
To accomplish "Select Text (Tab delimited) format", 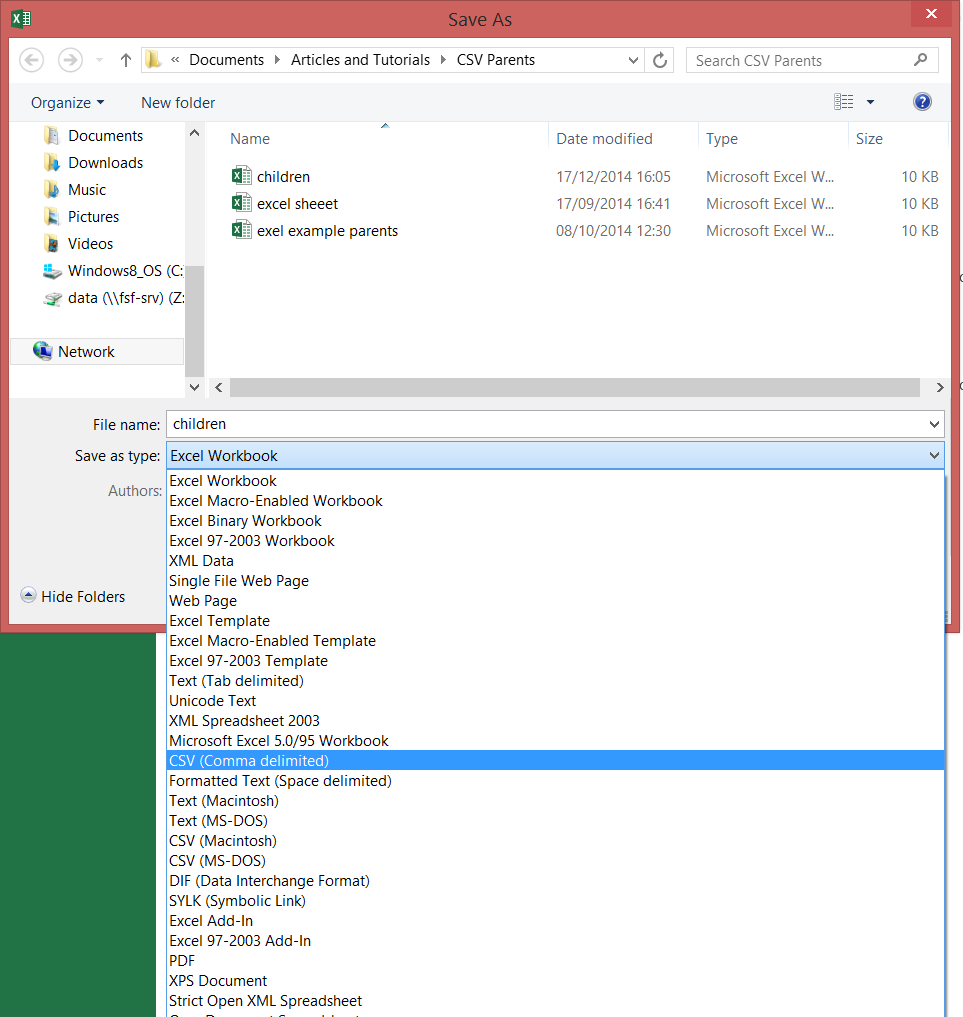I will point(555,680).
